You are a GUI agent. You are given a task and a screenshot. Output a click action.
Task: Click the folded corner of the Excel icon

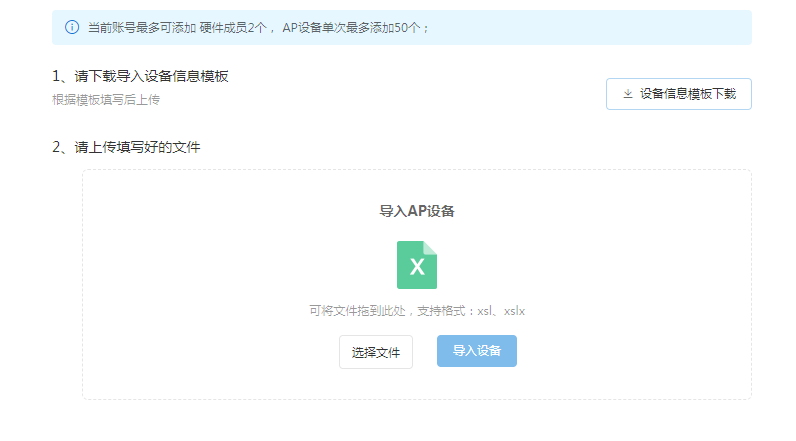coord(431,247)
